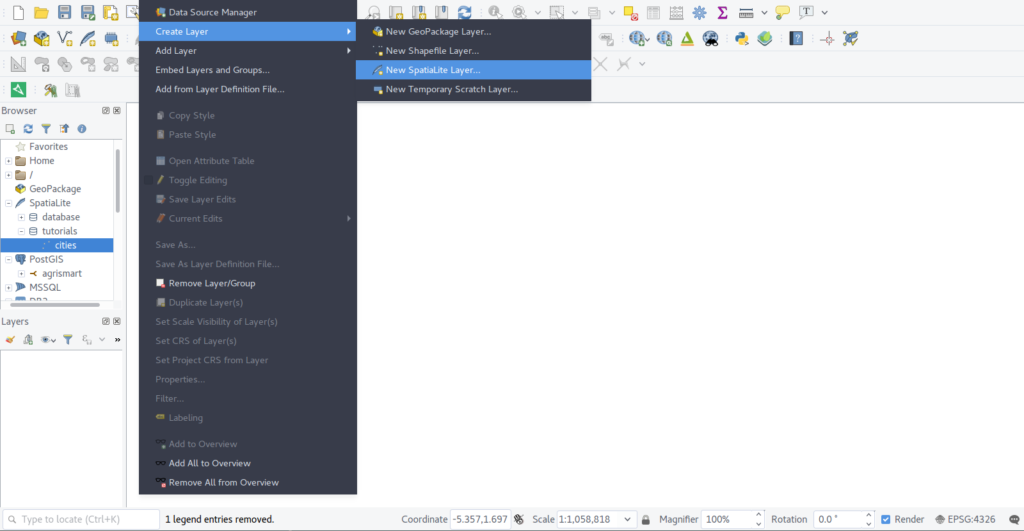The width and height of the screenshot is (1024, 531).
Task: Select New GeoPackage Layer submenu item
Action: [x=473, y=31]
